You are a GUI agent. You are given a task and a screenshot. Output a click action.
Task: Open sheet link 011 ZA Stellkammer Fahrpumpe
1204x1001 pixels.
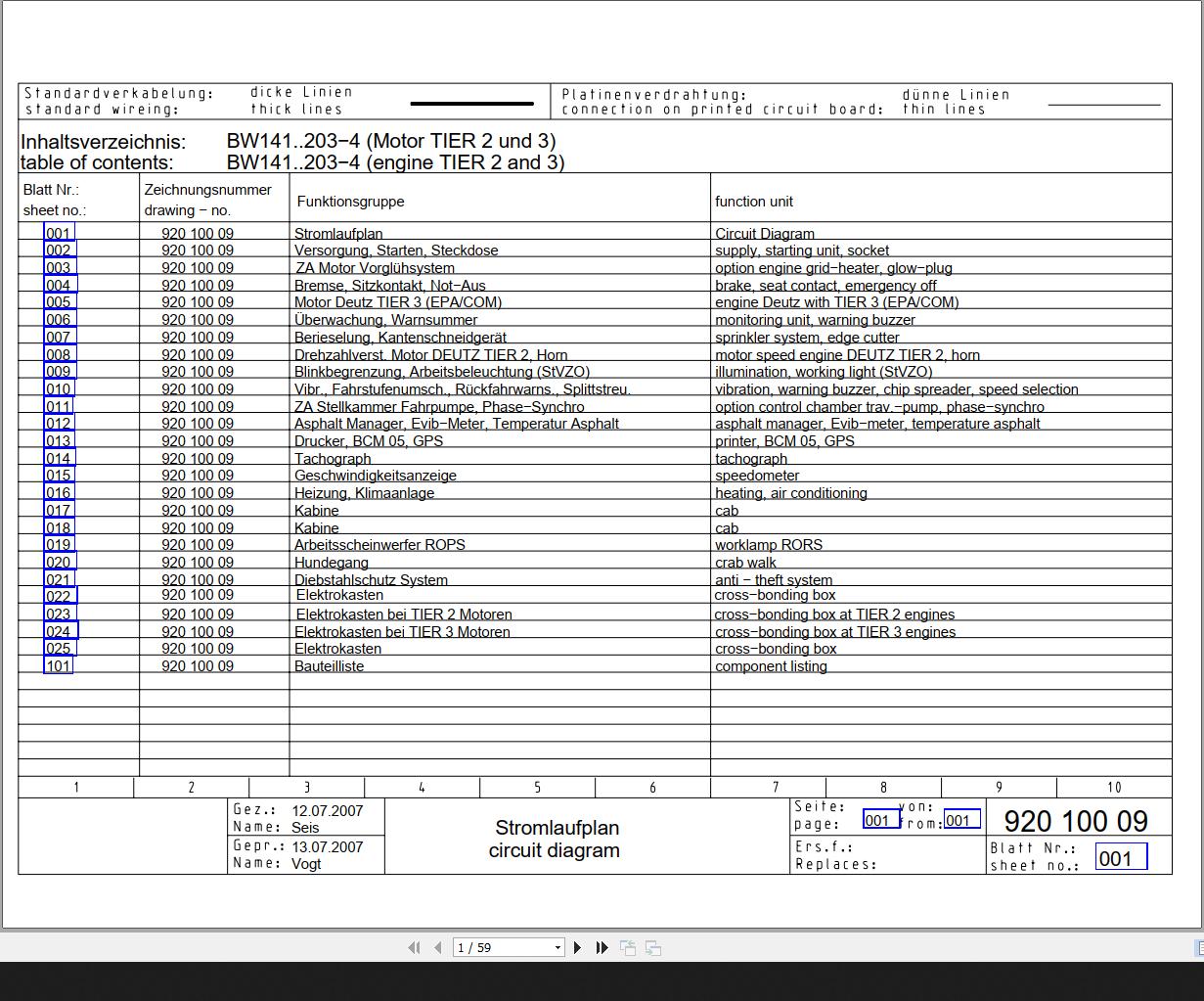pos(59,406)
